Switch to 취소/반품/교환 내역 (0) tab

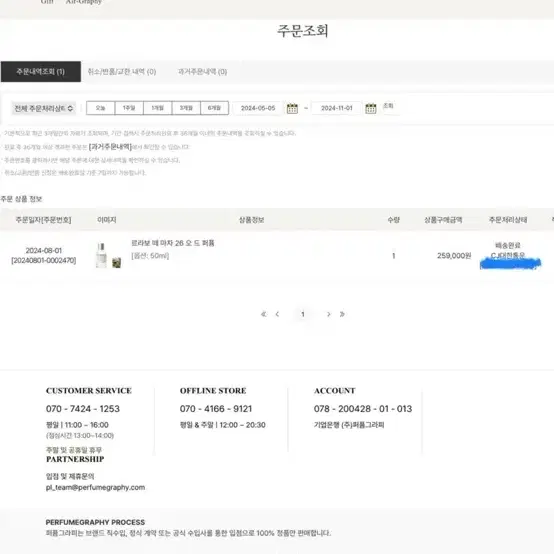(122, 72)
